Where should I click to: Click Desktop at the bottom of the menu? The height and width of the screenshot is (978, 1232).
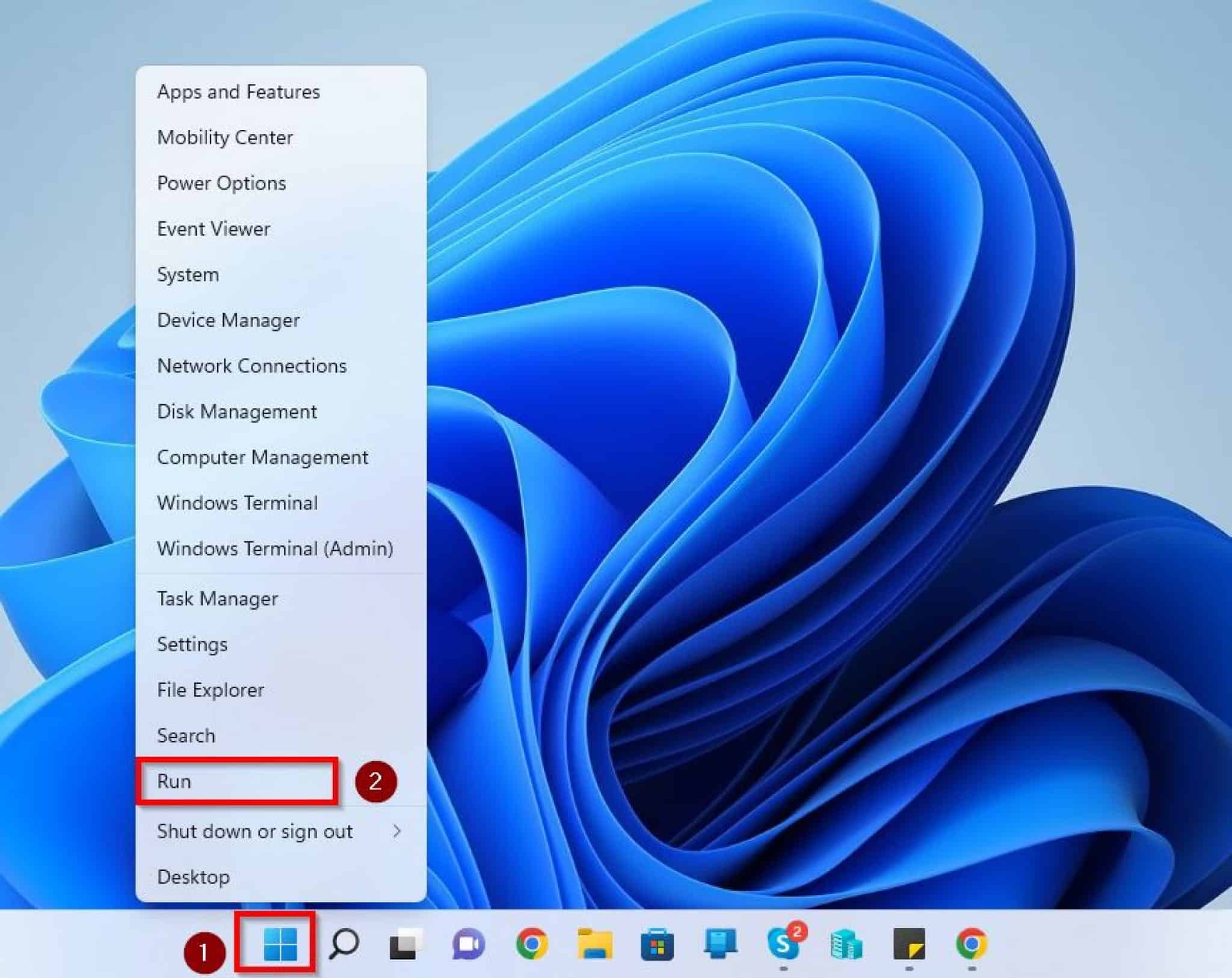(x=193, y=877)
